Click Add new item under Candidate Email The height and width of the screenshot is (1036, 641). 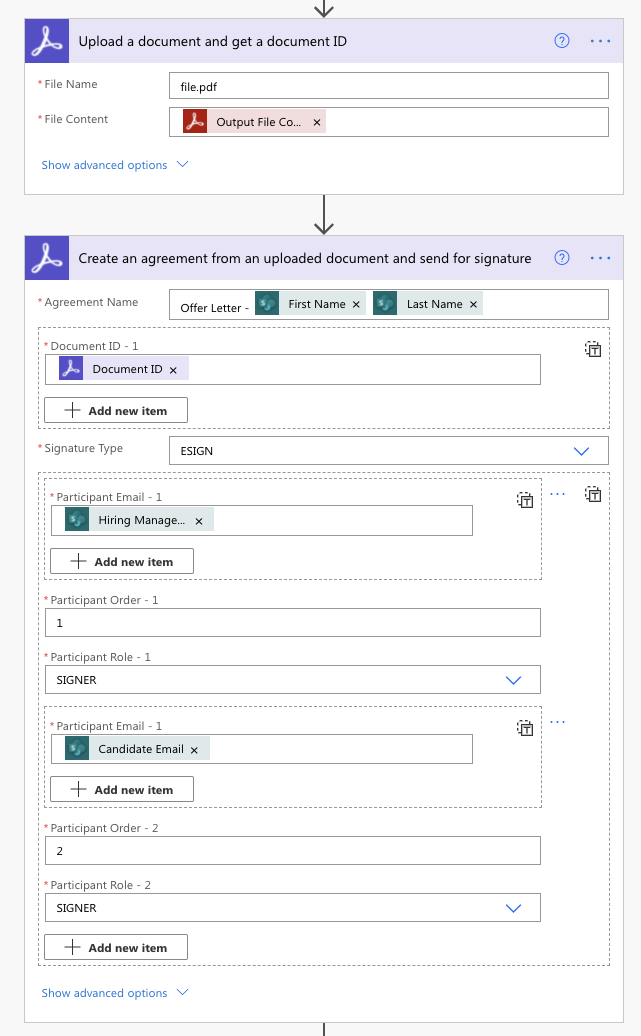122,789
